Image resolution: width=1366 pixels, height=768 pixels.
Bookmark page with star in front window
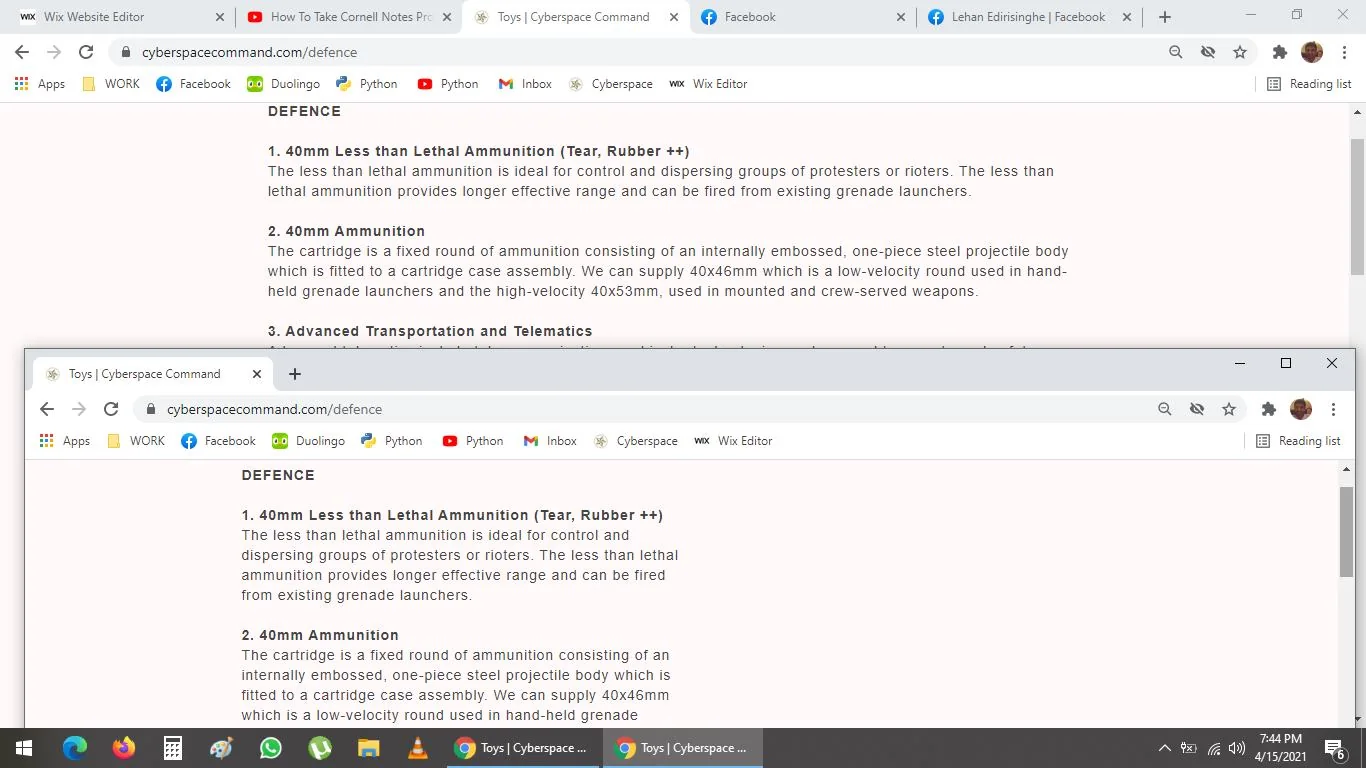click(1229, 409)
